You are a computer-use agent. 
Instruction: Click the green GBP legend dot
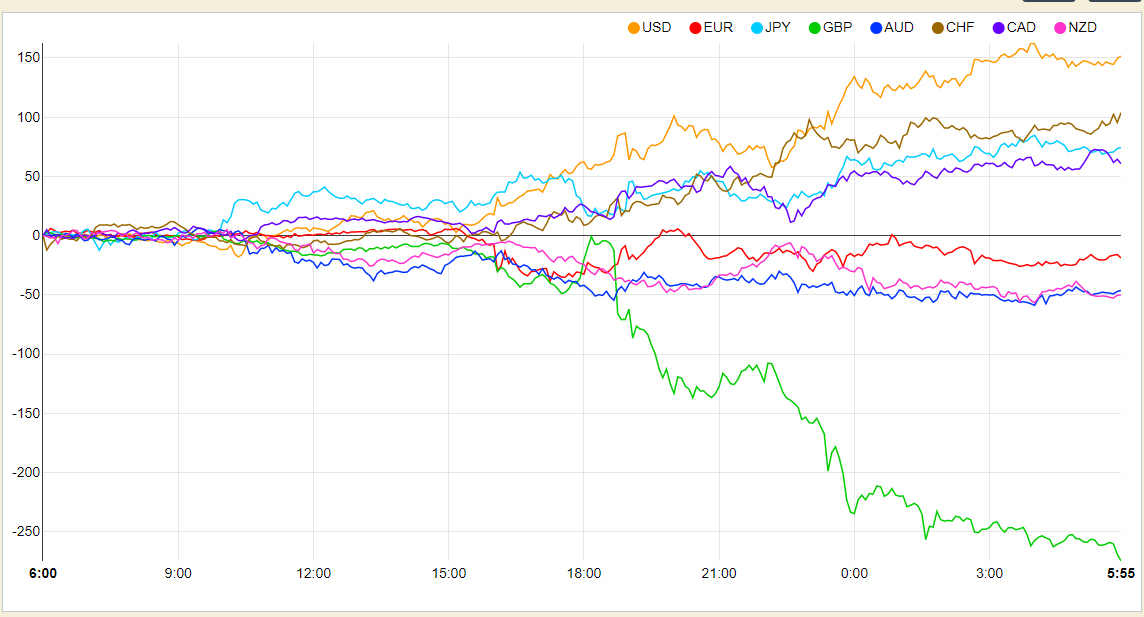(x=815, y=28)
